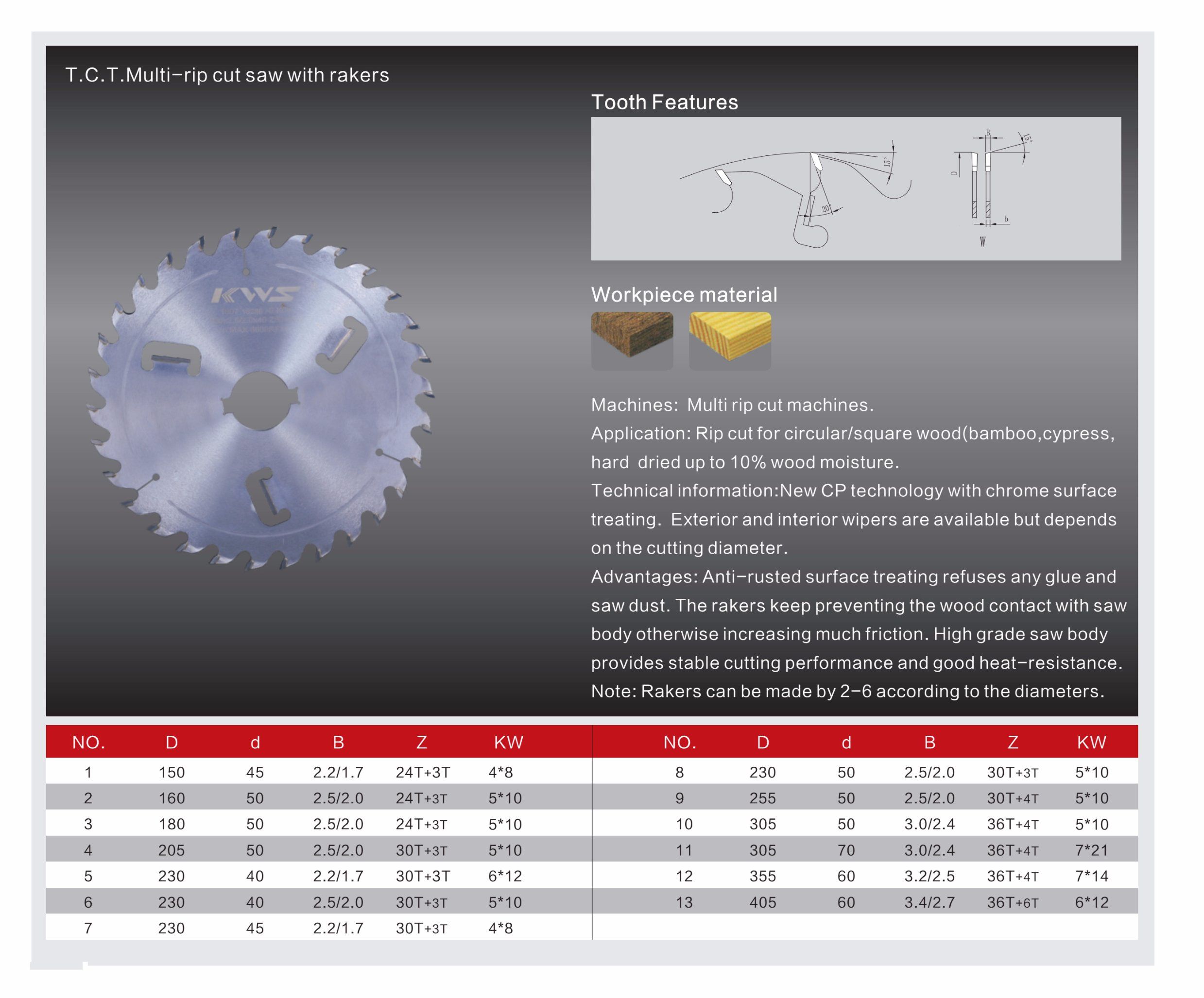The width and height of the screenshot is (1204, 998).
Task: Click the '36T+4T' value in row 10
Action: (1013, 825)
